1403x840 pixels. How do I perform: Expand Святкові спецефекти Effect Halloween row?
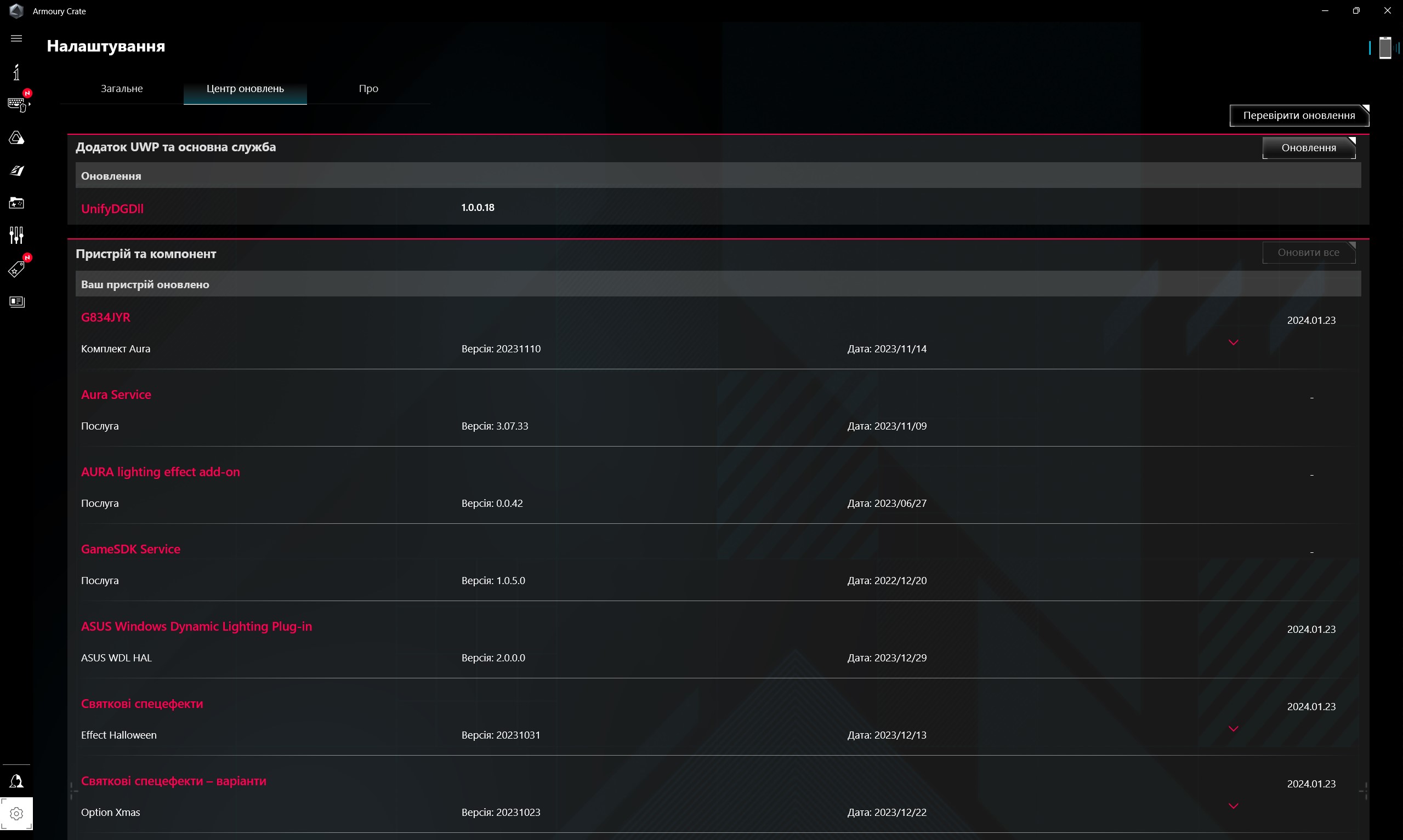coord(1233,728)
